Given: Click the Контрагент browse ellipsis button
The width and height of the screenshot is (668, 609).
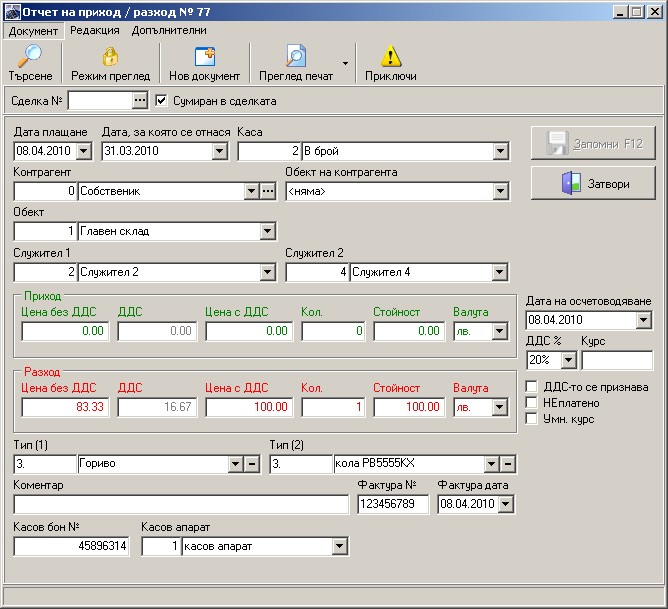Looking at the screenshot, I should coord(268,191).
